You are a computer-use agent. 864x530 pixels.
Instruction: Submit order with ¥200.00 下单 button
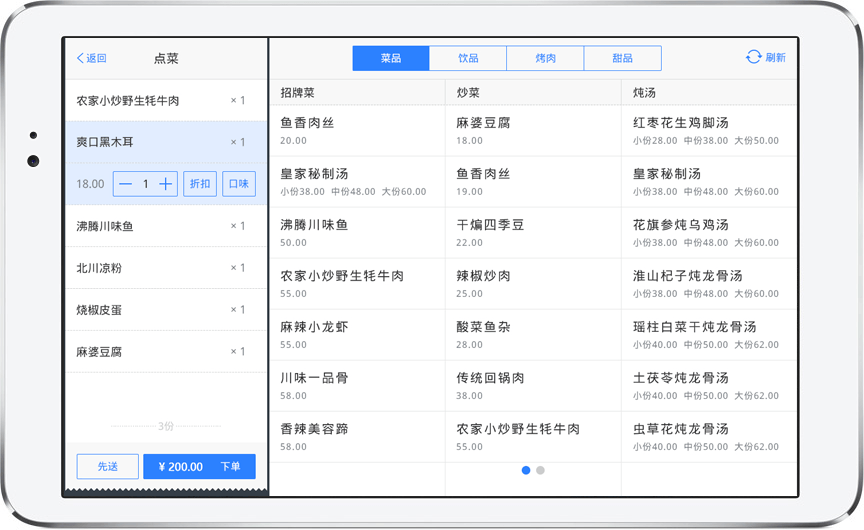point(199,467)
